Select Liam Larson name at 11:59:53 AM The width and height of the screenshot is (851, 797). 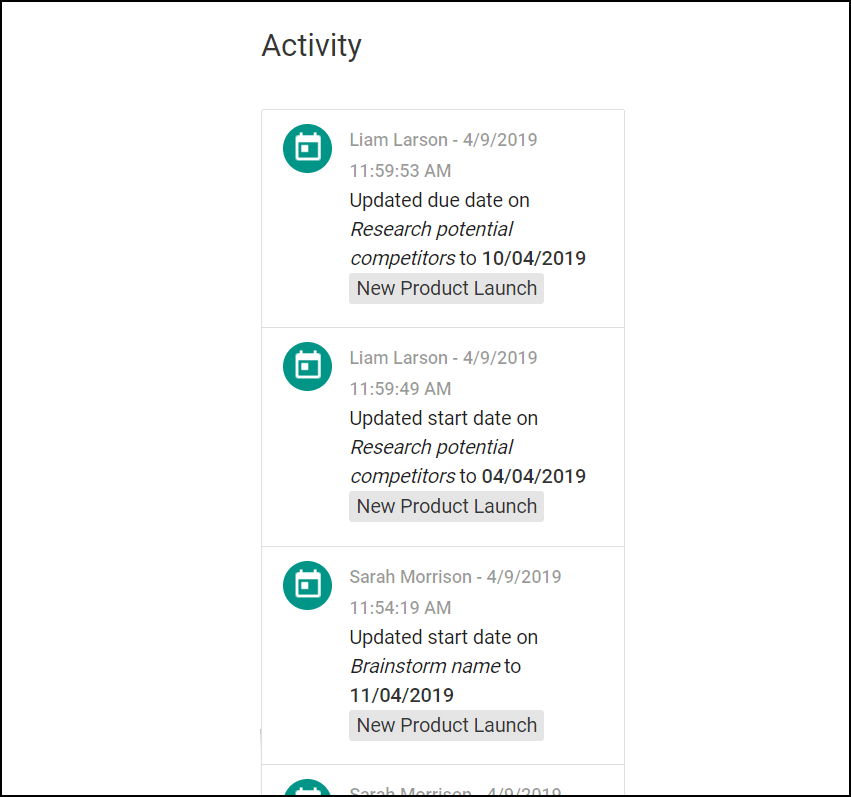pyautogui.click(x=398, y=140)
